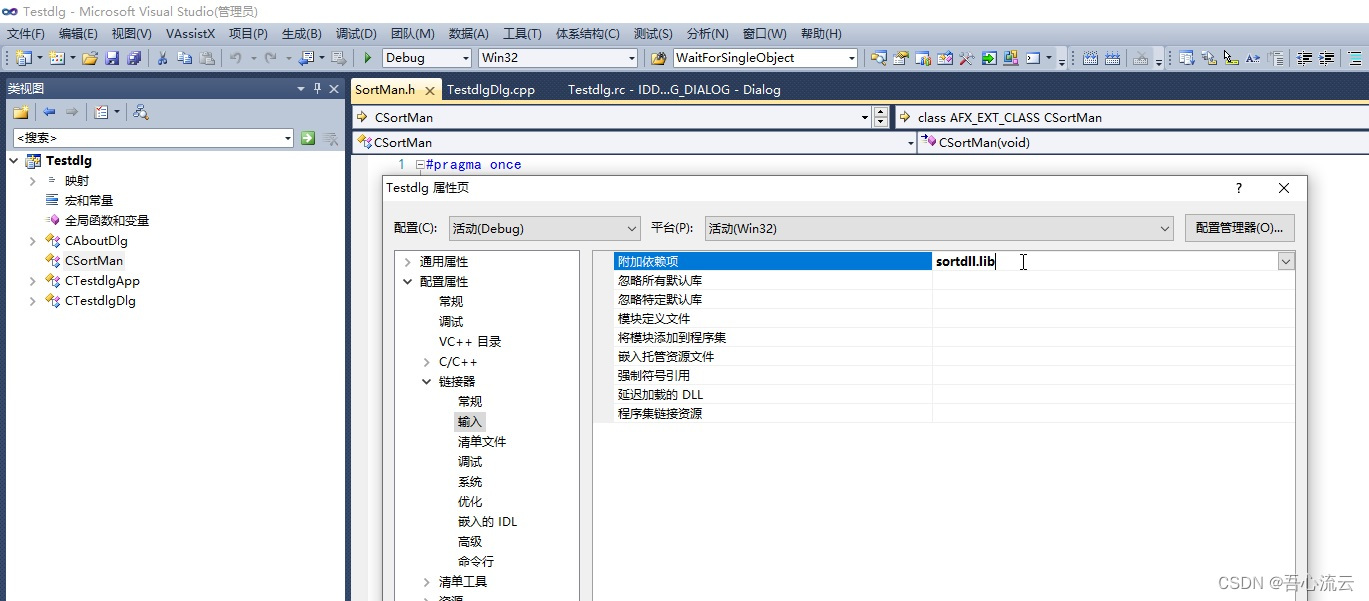Click the Open File folder icon
1369x601 pixels.
point(90,58)
